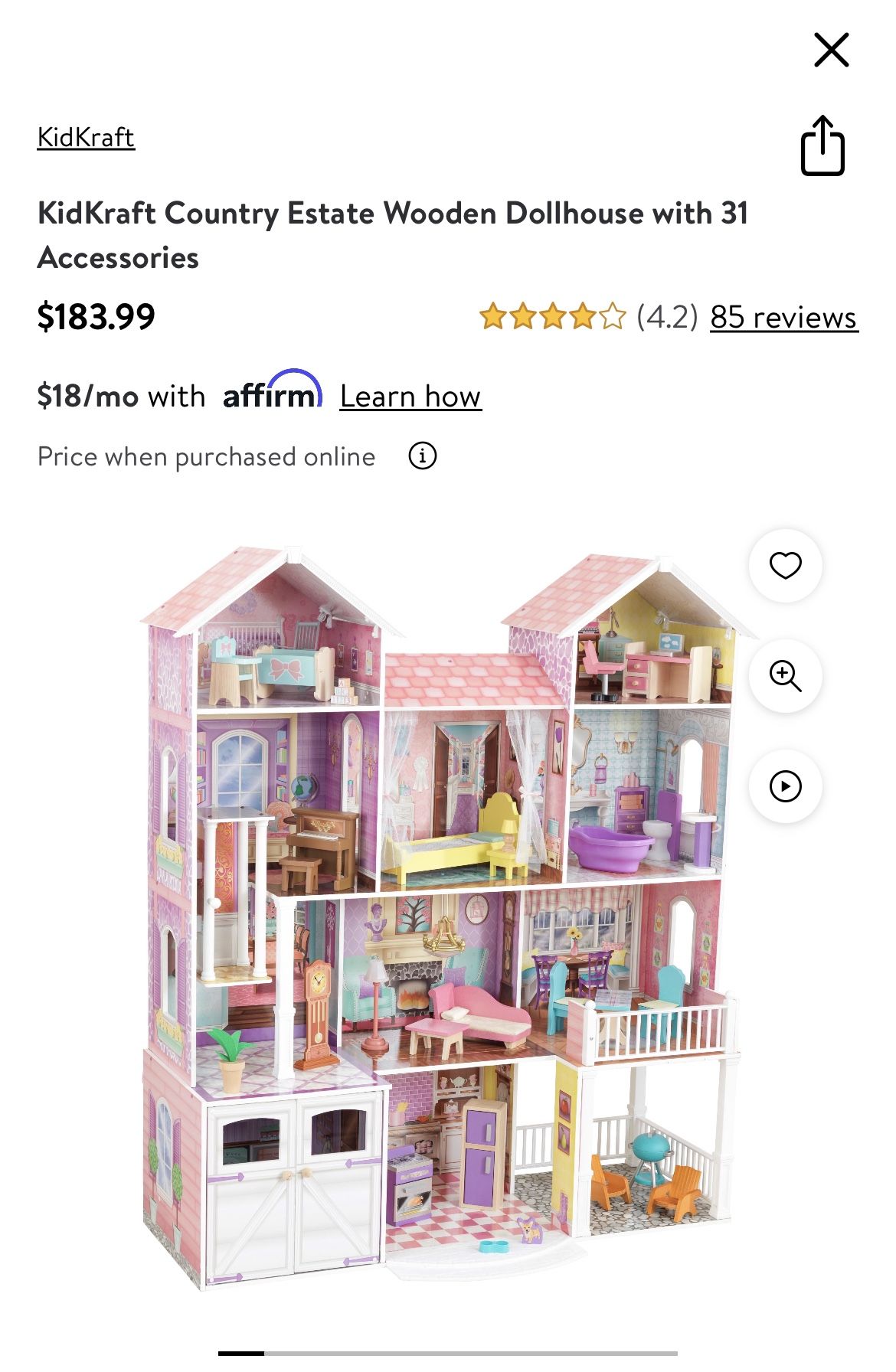896x1372 pixels.
Task: Tap the KidKraft Country Estate product title
Action: [x=393, y=235]
